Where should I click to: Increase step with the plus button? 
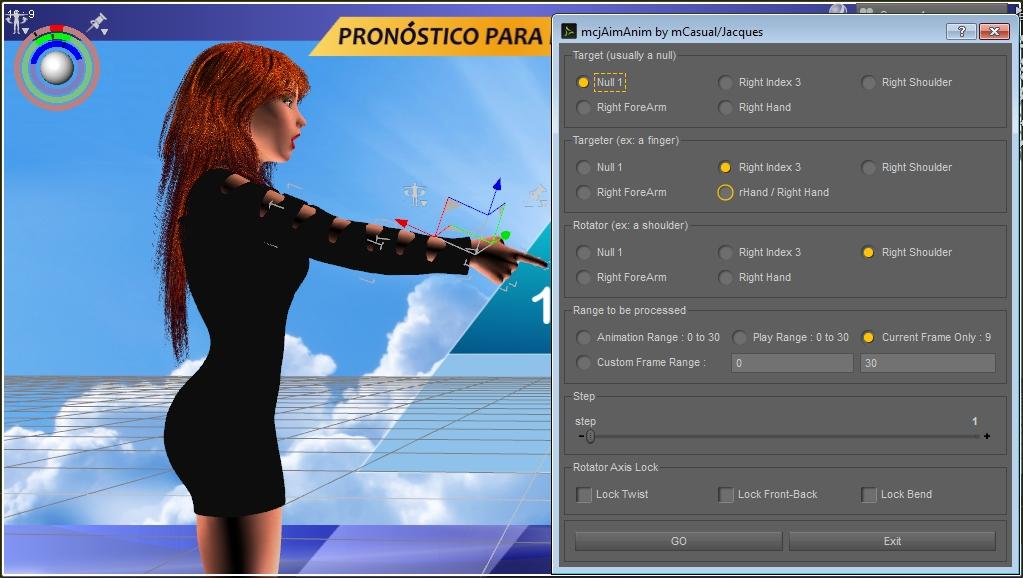[987, 436]
